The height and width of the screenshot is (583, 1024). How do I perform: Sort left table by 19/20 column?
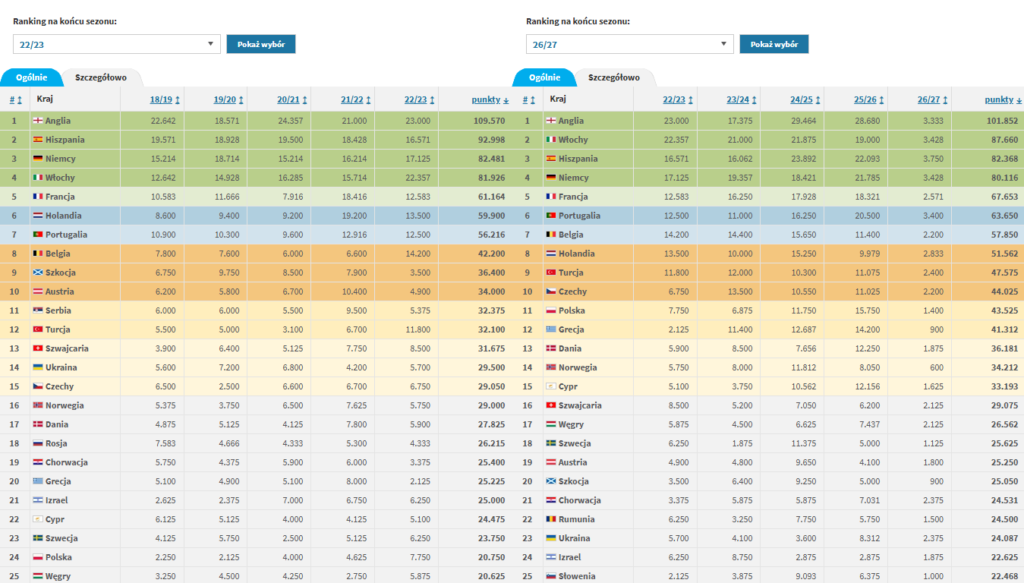[x=228, y=100]
